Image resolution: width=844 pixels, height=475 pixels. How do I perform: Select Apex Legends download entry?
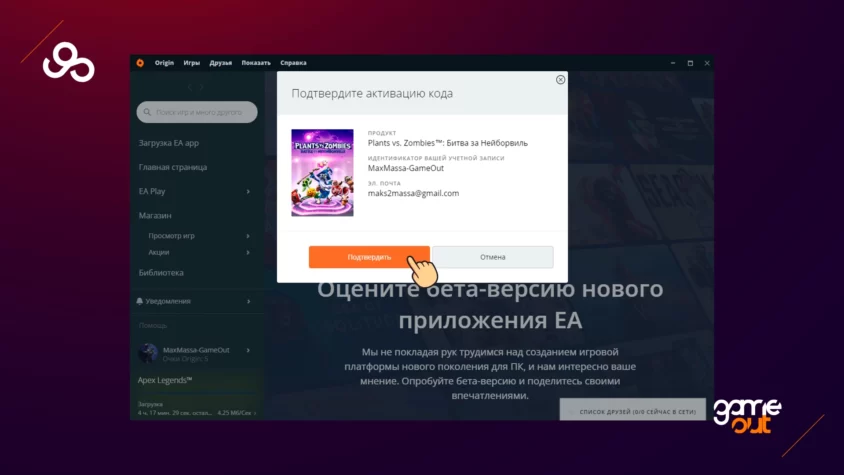click(x=165, y=380)
